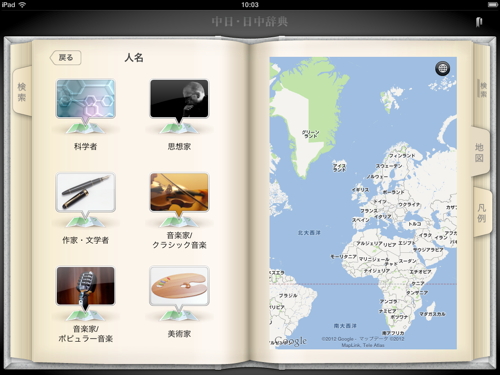Click 南大西洋 label on the map
The width and height of the screenshot is (500, 375).
point(345,326)
